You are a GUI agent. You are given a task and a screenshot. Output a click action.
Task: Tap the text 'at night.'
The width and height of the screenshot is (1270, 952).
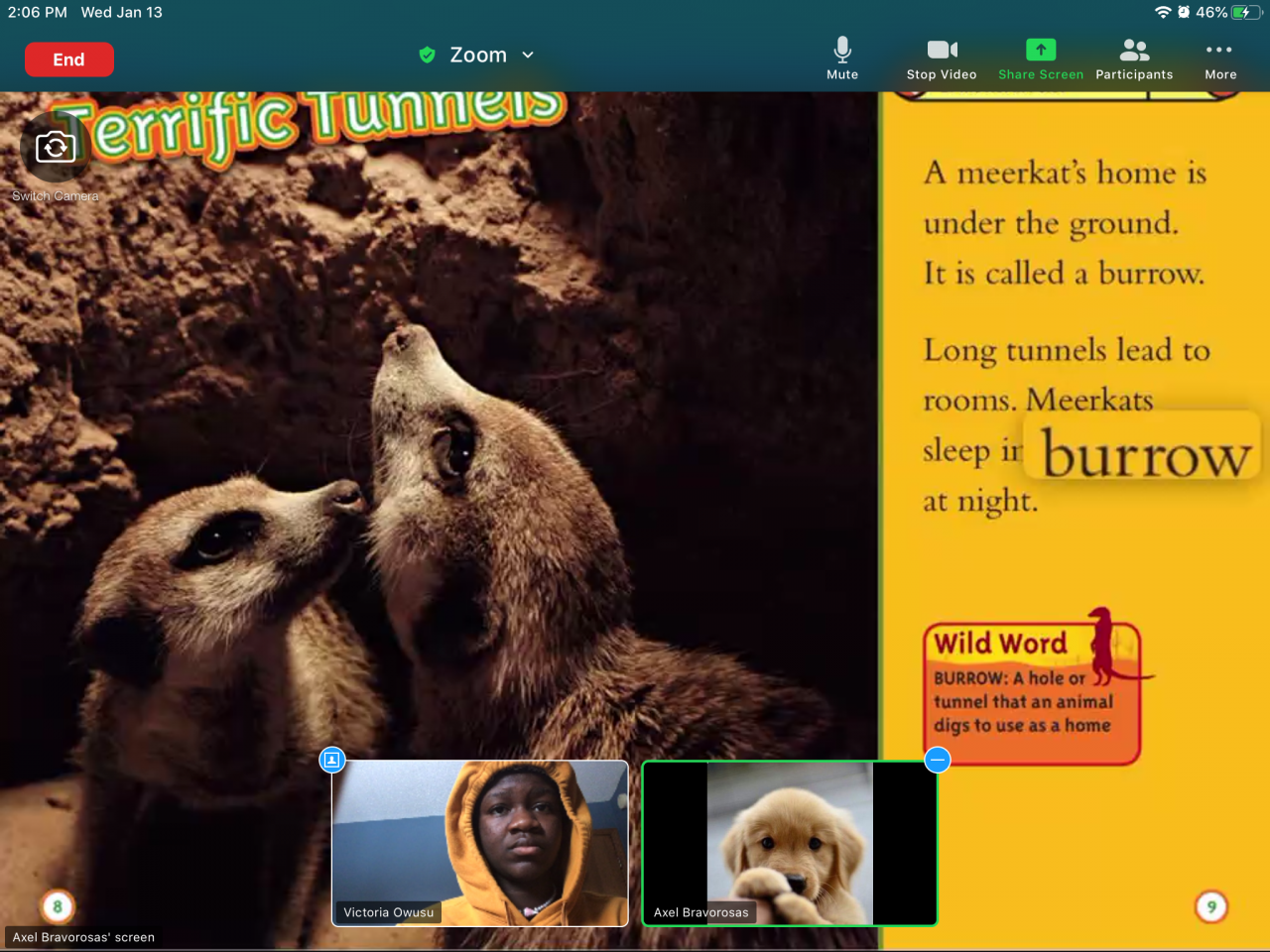(980, 501)
